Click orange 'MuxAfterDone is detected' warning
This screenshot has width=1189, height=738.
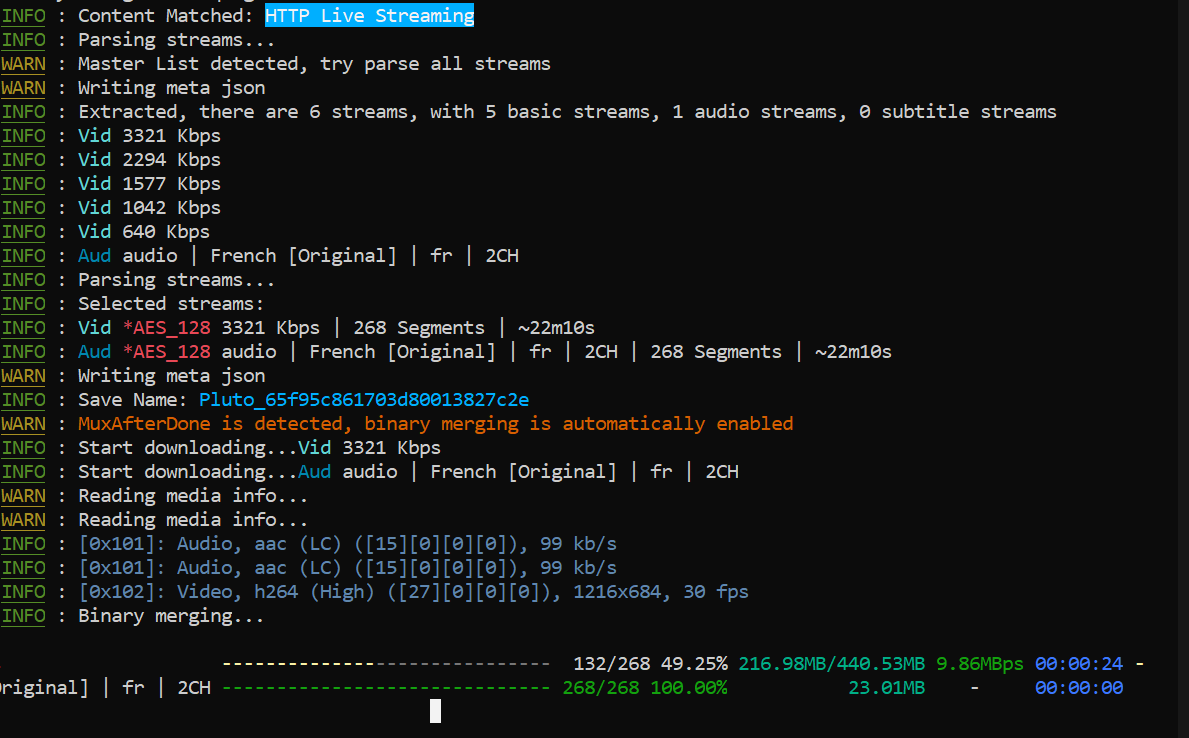[435, 423]
